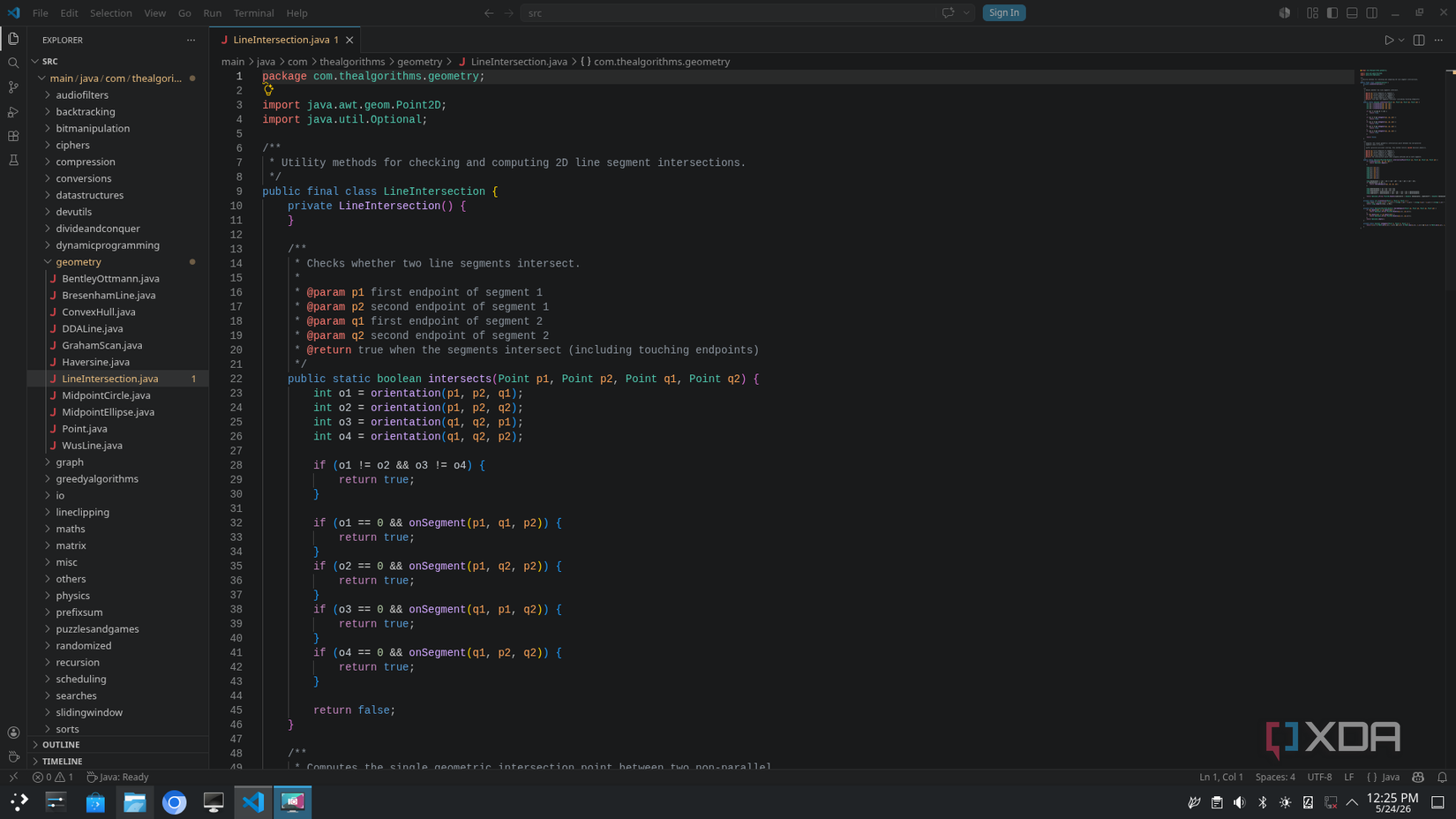
Task: Open the Terminal menu
Action: 254,13
